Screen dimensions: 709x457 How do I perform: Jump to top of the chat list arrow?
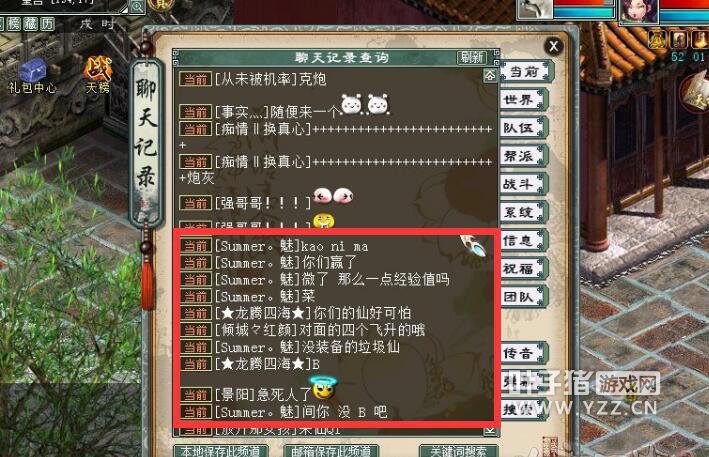point(490,75)
